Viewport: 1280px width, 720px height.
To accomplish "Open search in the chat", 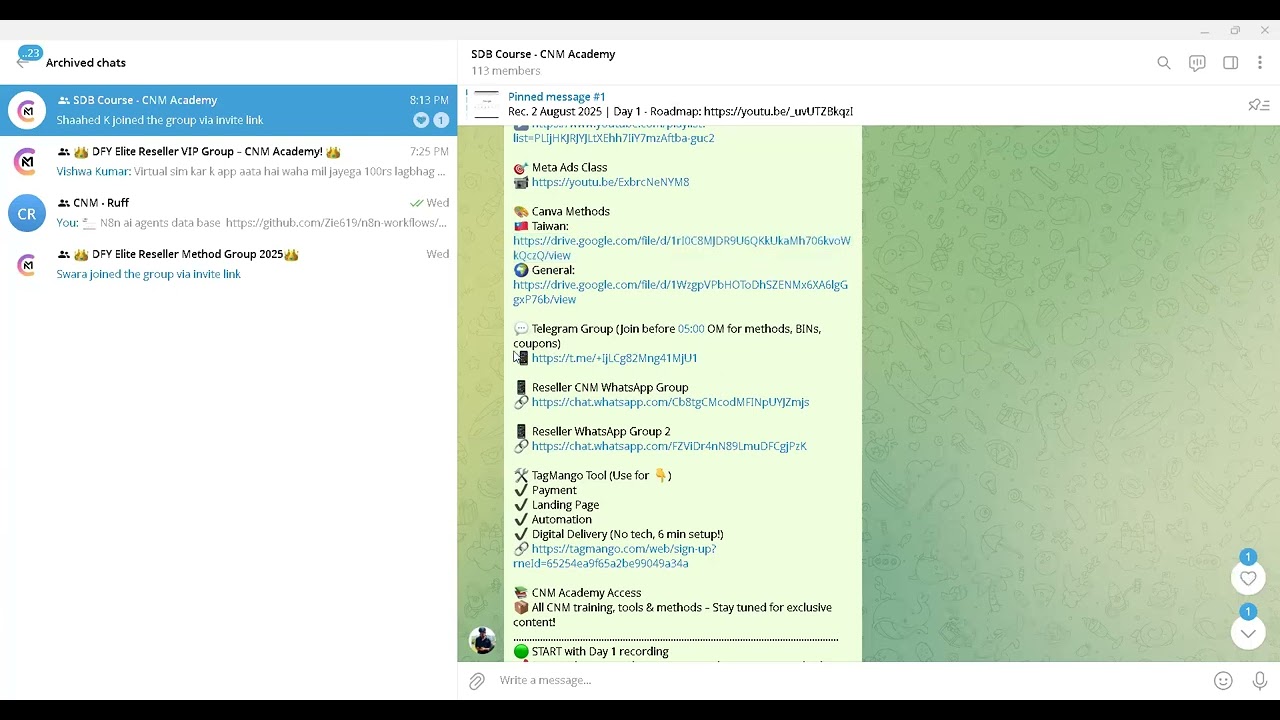I will tap(1164, 63).
